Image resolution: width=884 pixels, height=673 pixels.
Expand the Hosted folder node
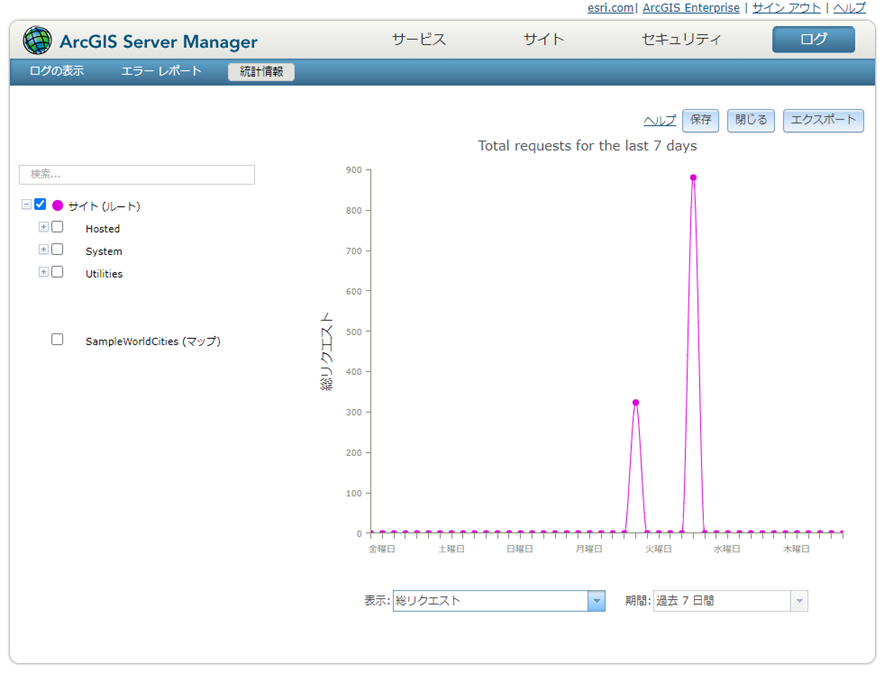pyautogui.click(x=43, y=227)
